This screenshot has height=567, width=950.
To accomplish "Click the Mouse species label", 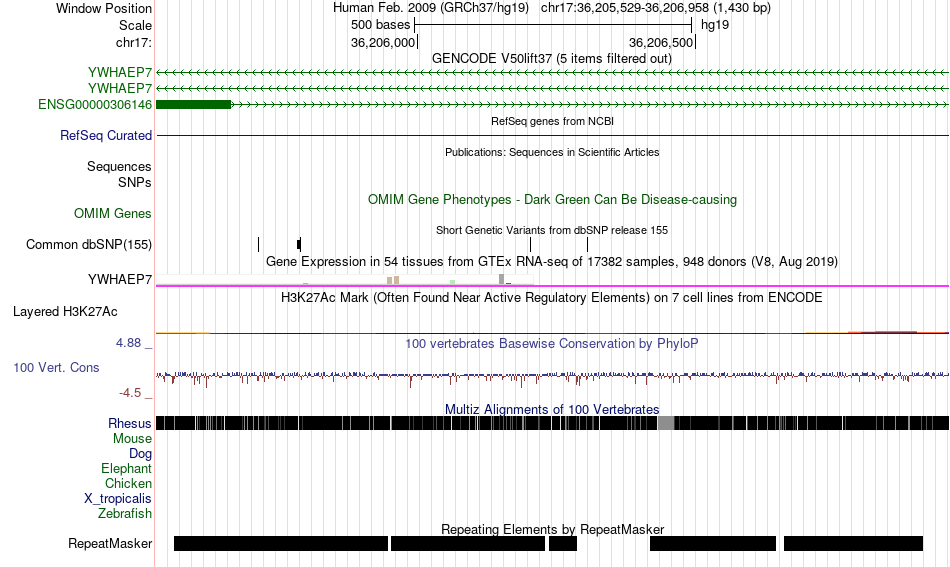I will (x=132, y=439).
